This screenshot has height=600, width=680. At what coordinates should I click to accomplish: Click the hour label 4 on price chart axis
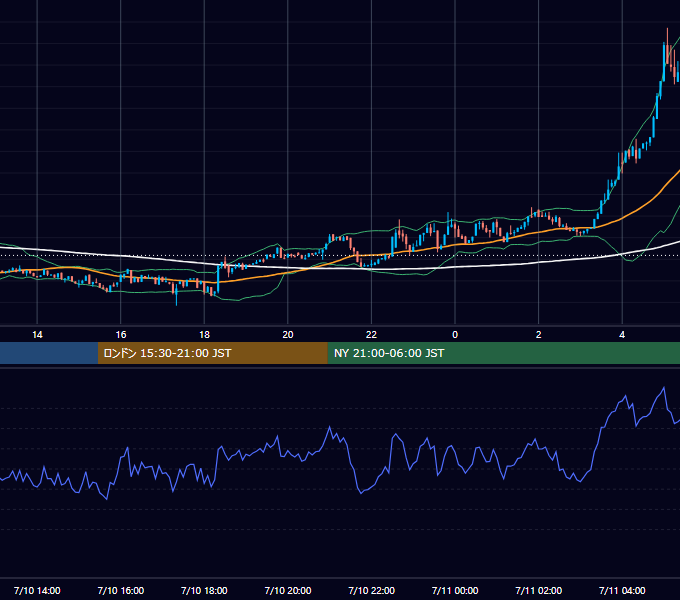[622, 335]
